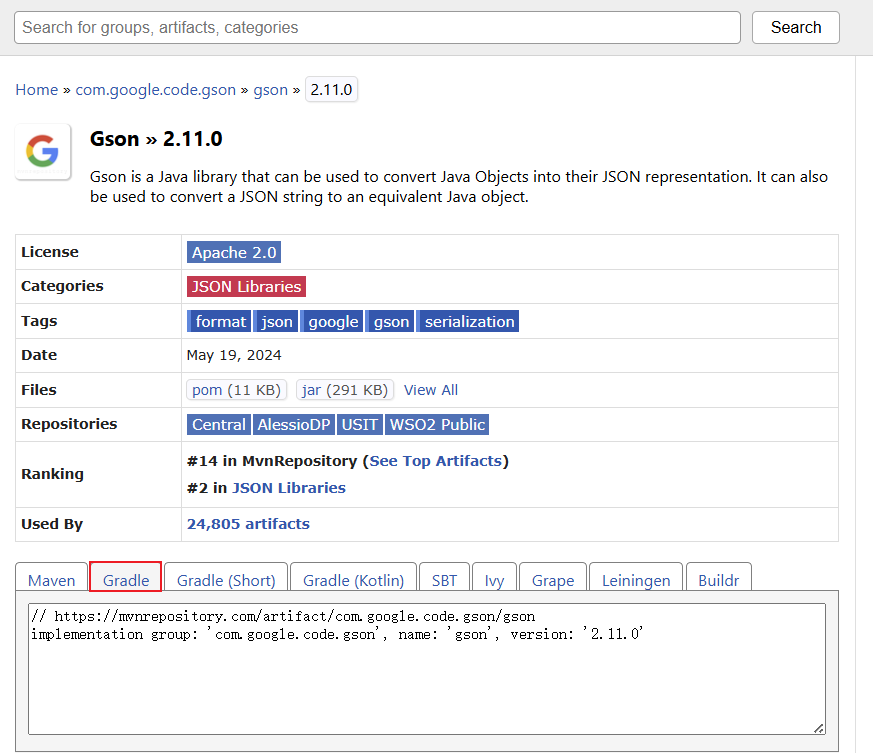Image resolution: width=873 pixels, height=753 pixels.
Task: Open See Top Artifacts link
Action: coord(435,461)
